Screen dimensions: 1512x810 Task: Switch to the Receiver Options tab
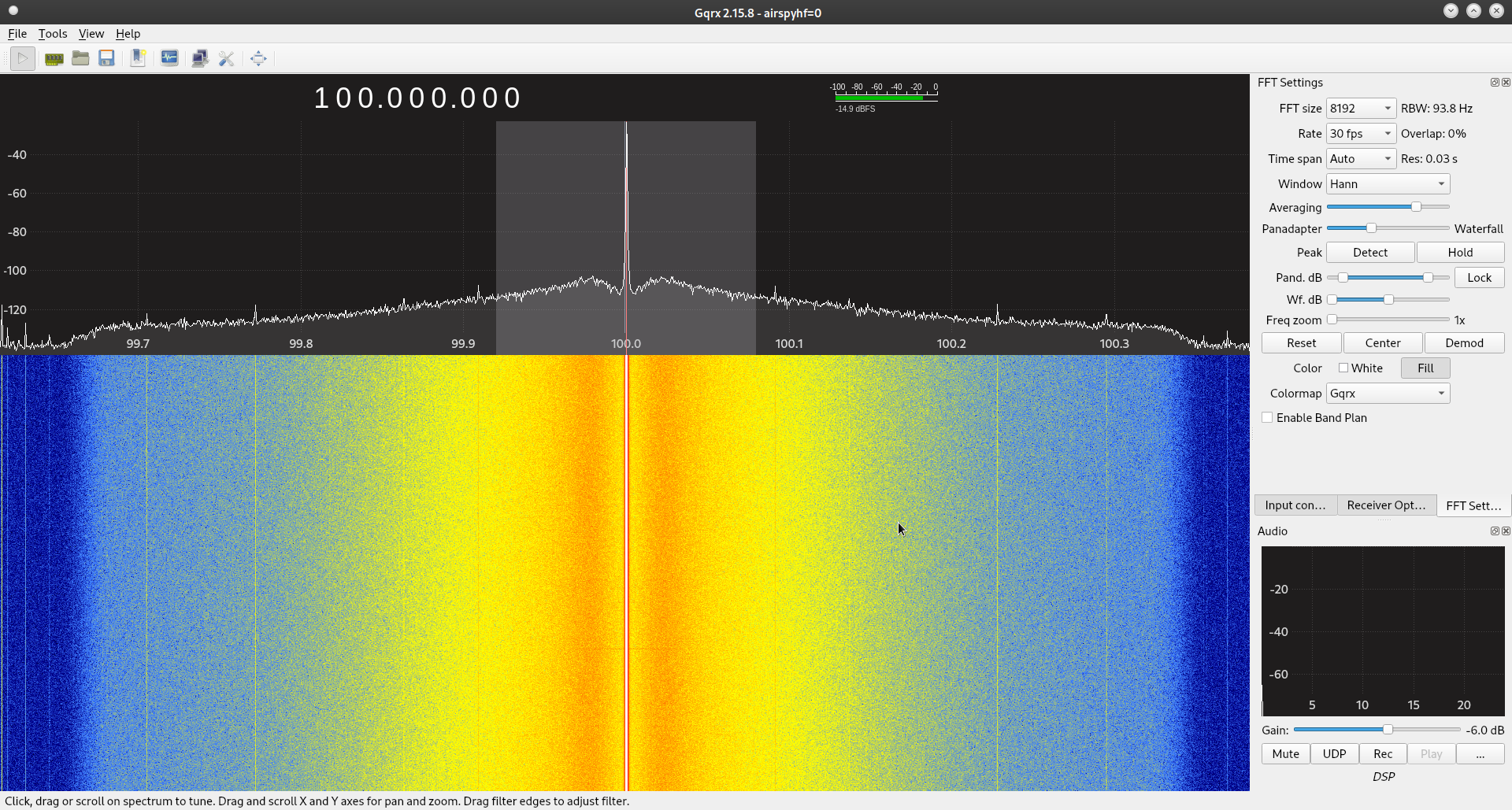[x=1386, y=505]
